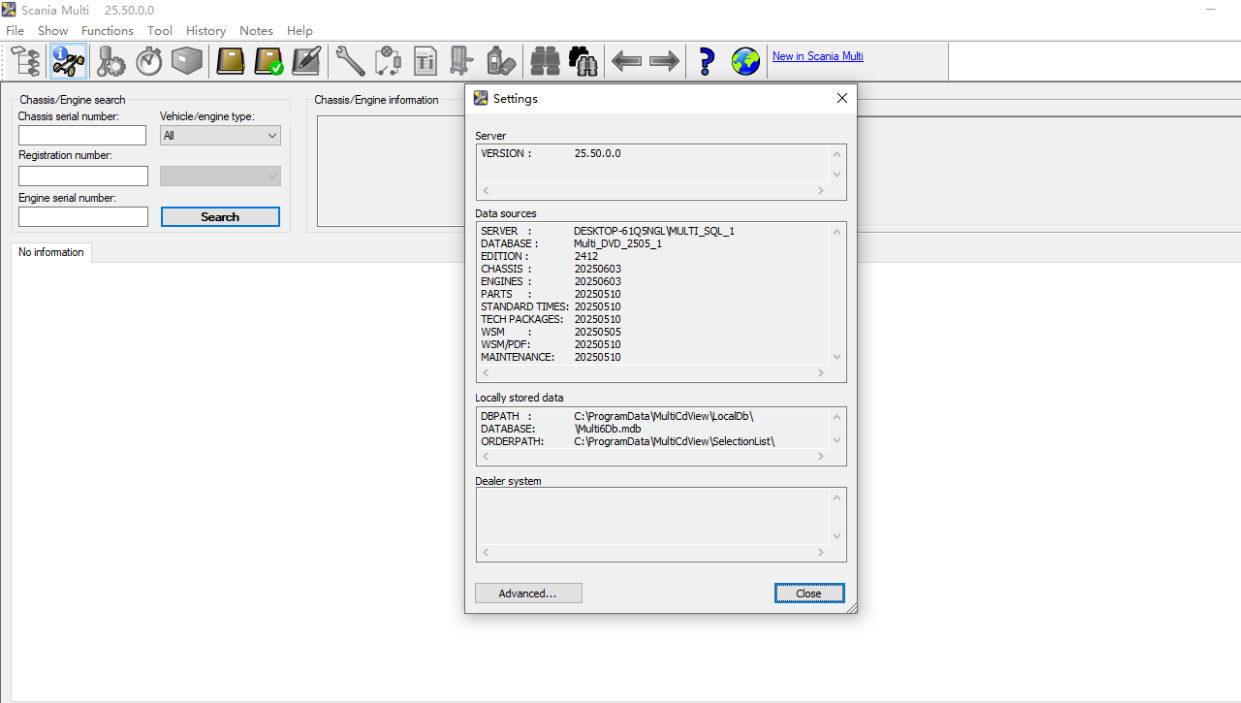Screen dimensions: 1241x703
Task: Select the oil bottle icon
Action: [x=500, y=62]
